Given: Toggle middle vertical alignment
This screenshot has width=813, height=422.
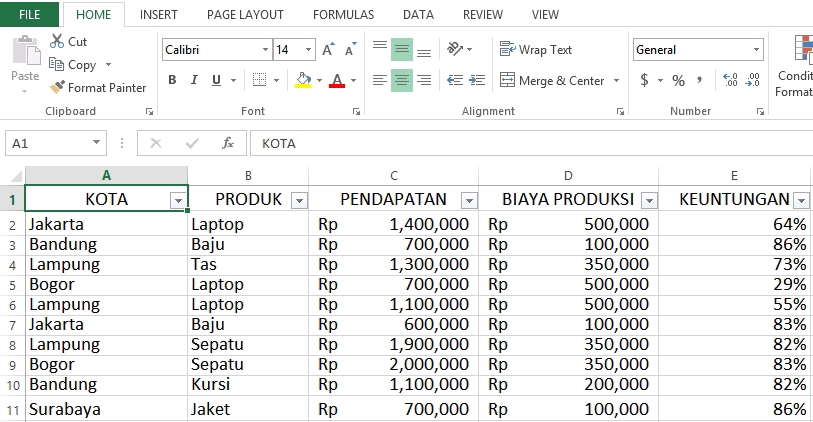Looking at the screenshot, I should (x=402, y=49).
